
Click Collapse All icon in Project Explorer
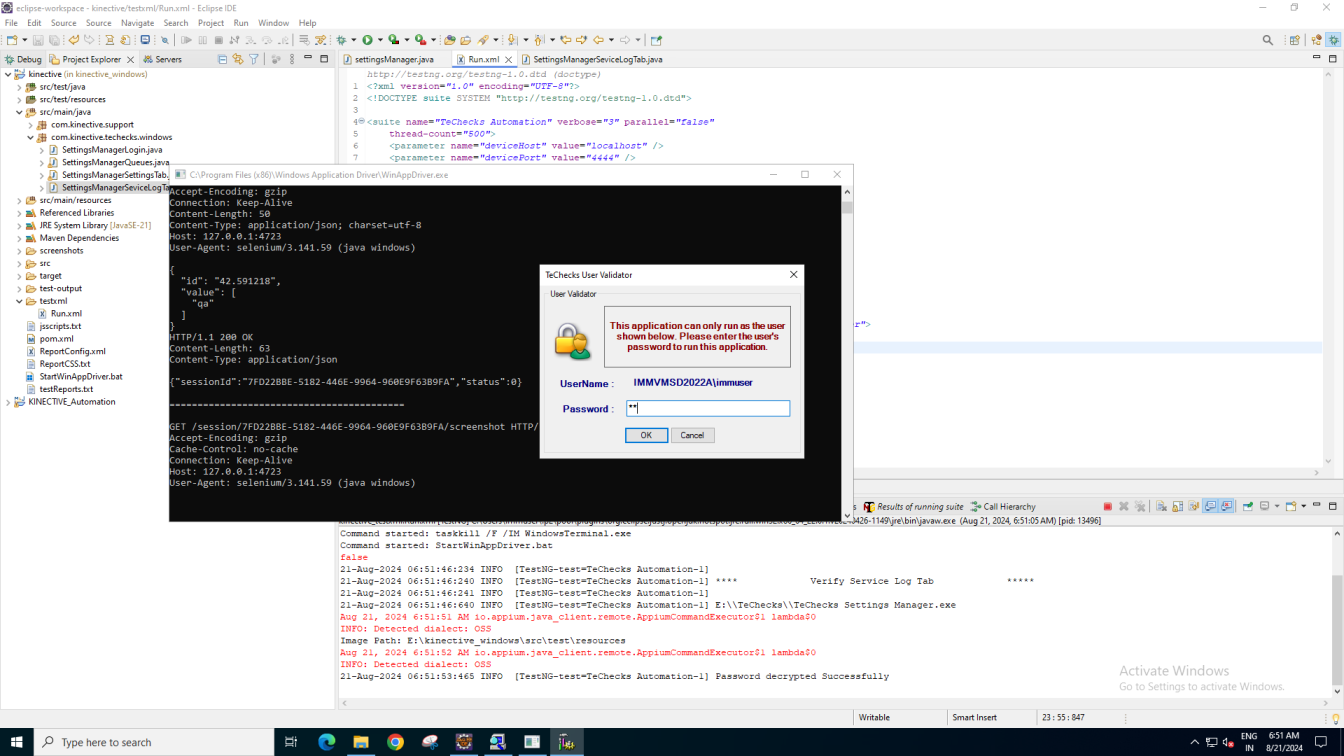(x=222, y=60)
